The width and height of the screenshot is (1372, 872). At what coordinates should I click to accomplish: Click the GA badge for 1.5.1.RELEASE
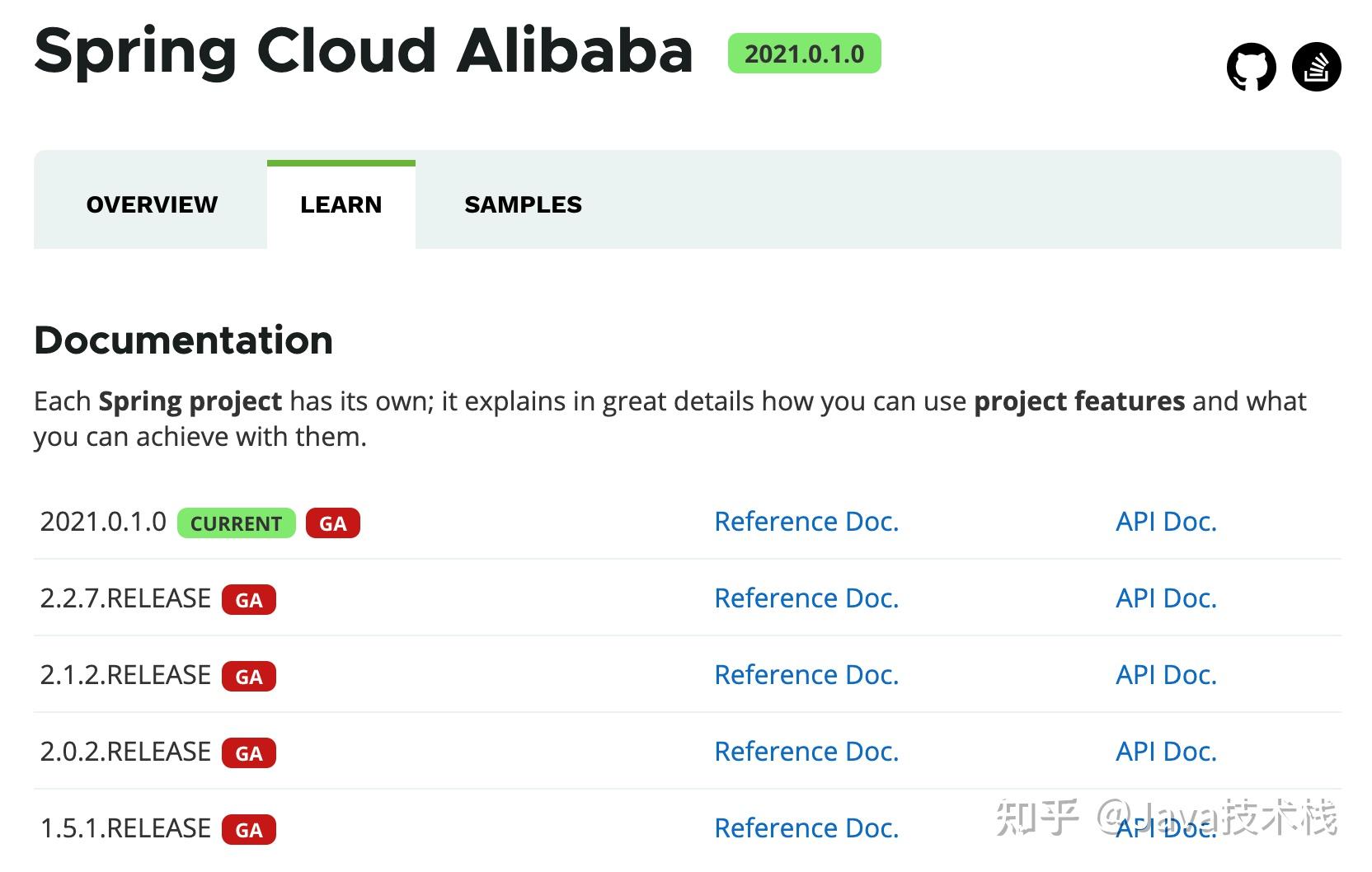(x=249, y=829)
